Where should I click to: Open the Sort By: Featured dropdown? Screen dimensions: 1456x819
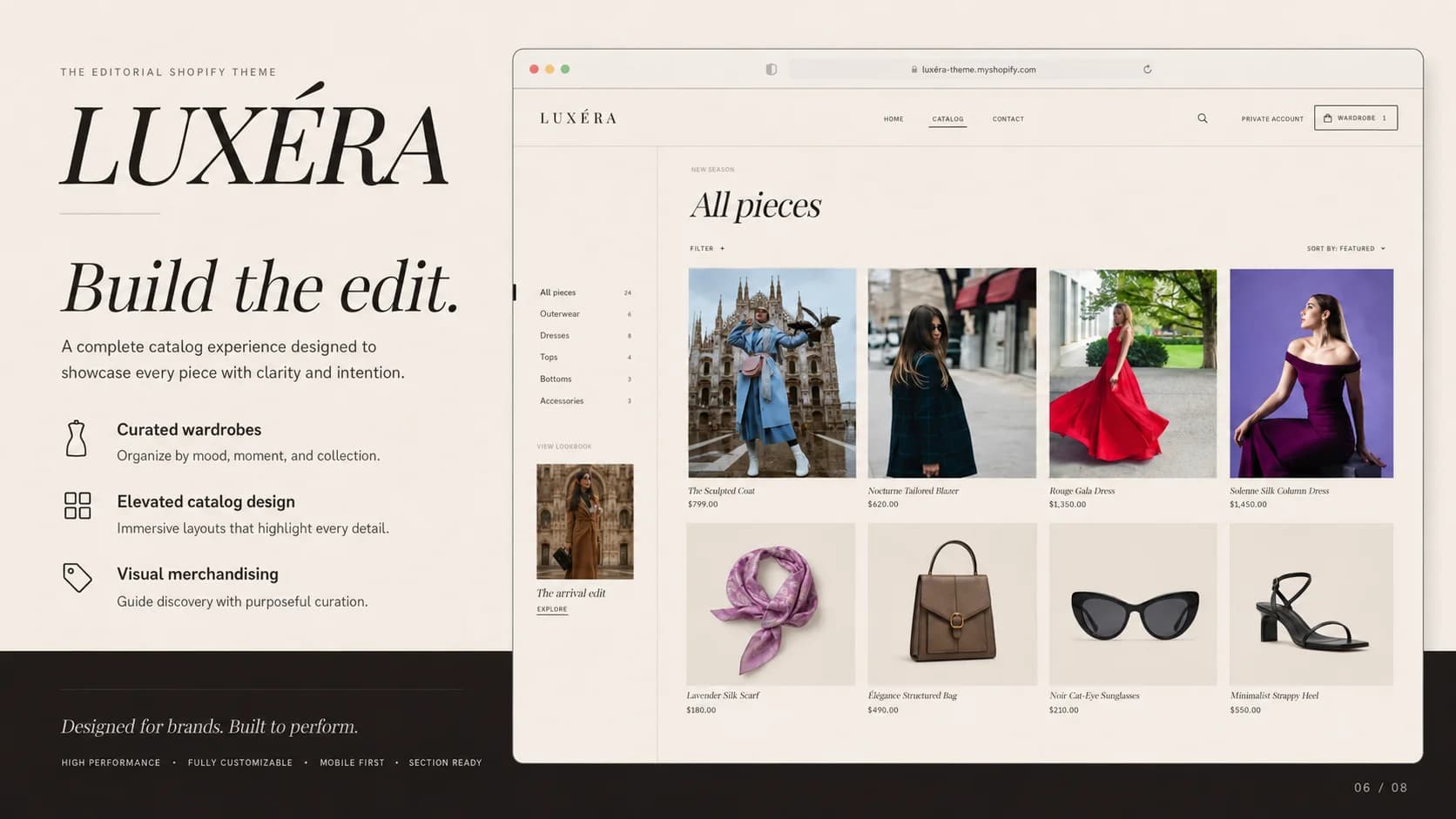[x=1345, y=249]
